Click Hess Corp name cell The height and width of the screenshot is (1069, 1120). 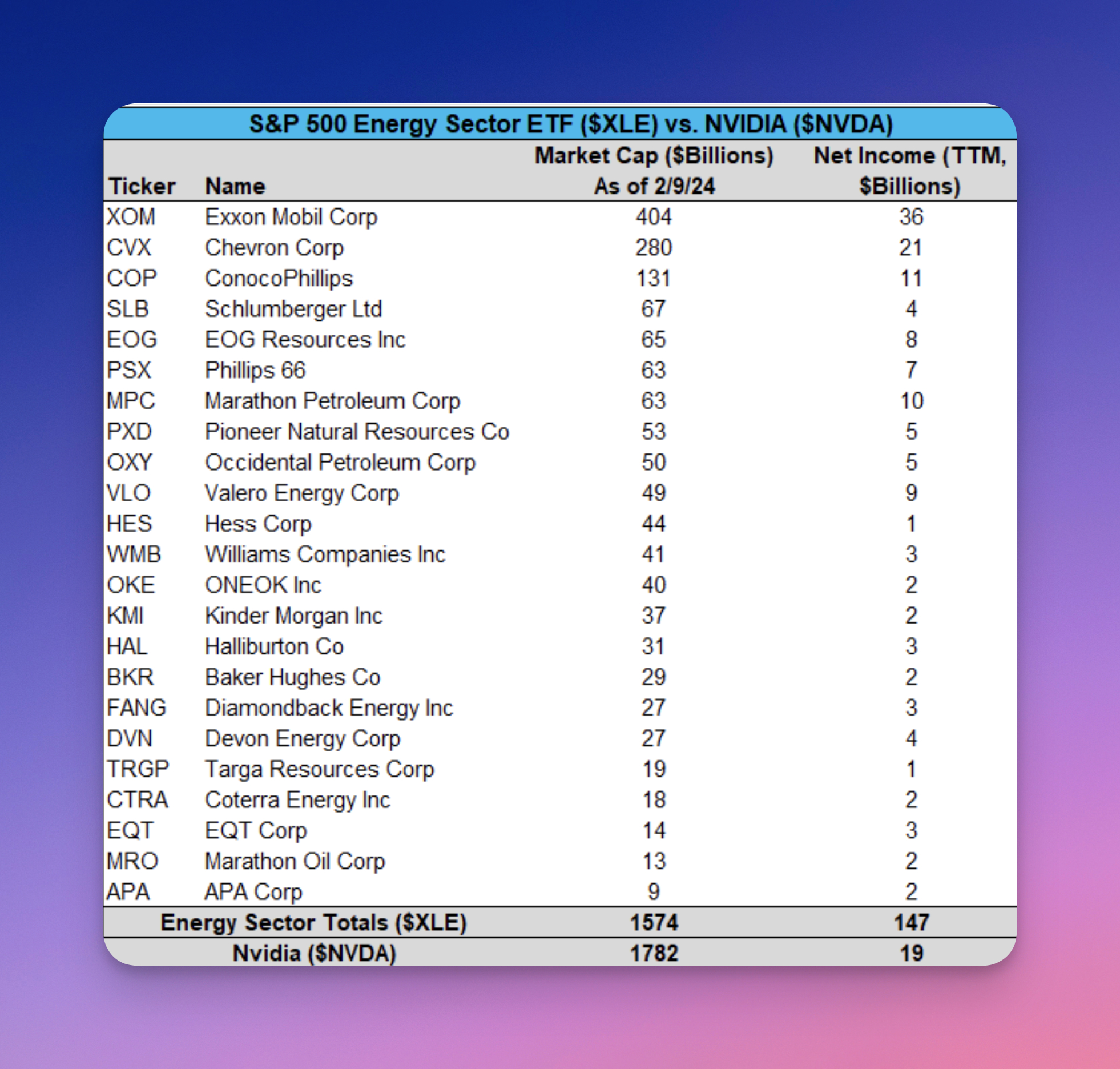point(259,524)
